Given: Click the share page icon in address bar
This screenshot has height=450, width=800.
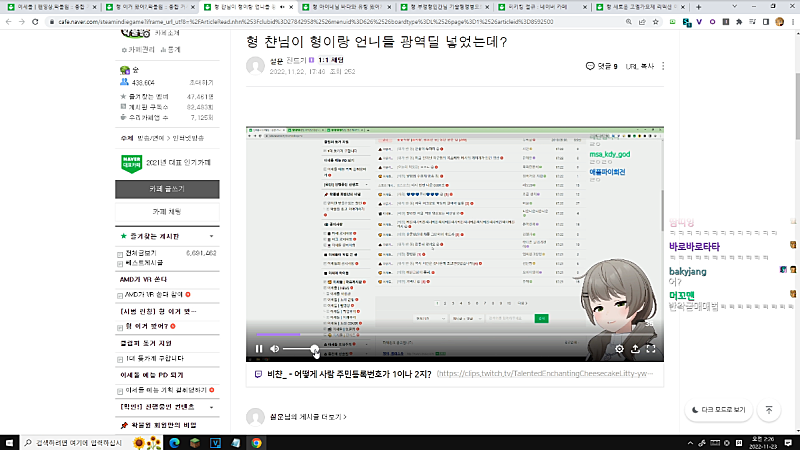Looking at the screenshot, I should [642, 22].
